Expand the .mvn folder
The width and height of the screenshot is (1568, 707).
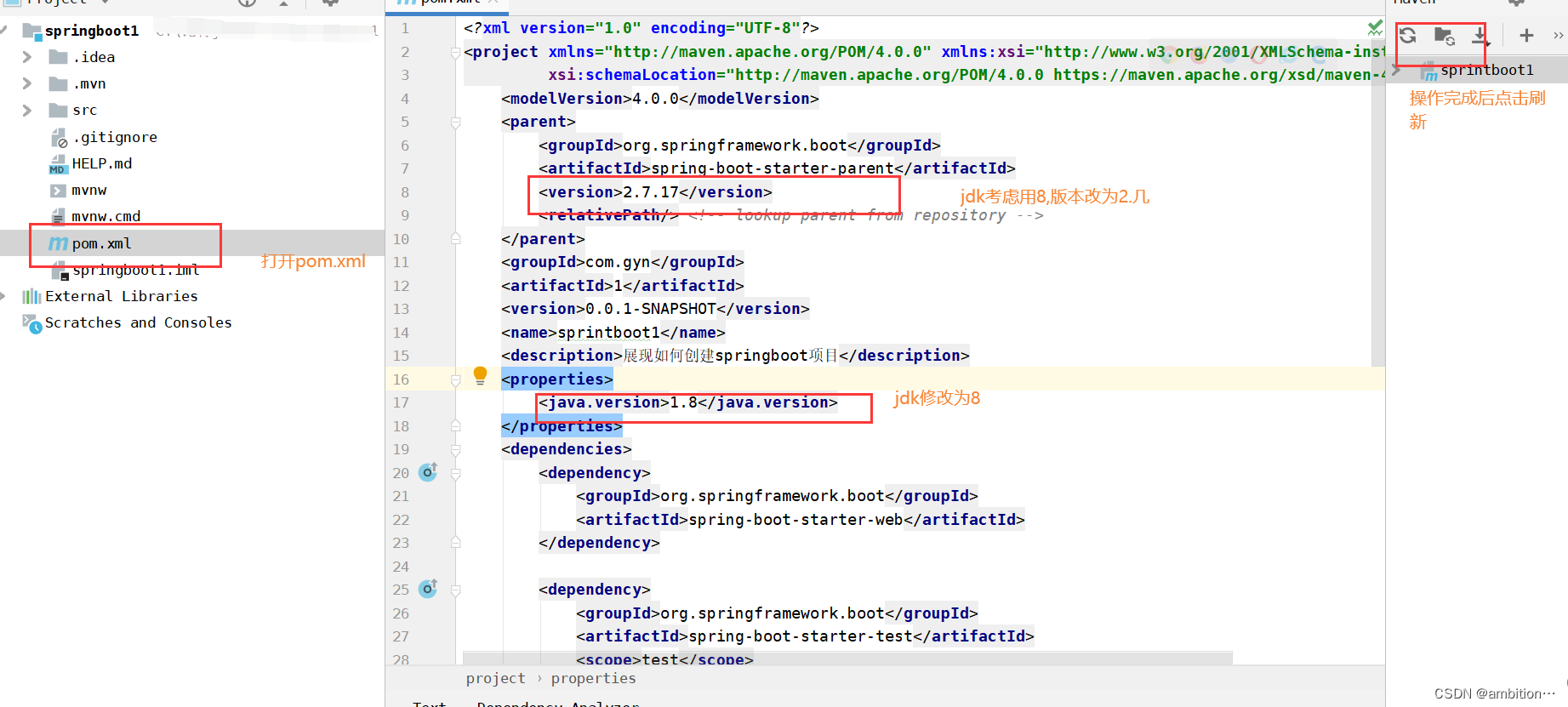pyautogui.click(x=26, y=83)
